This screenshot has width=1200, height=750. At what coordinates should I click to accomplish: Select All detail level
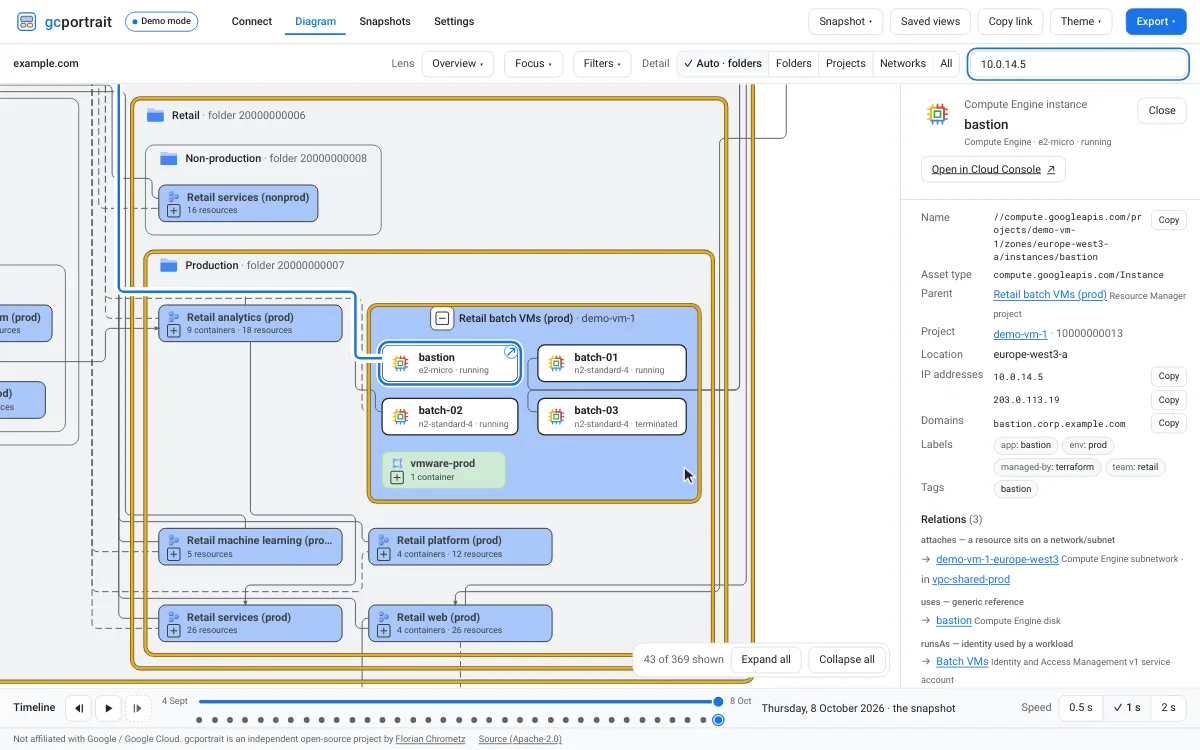[x=946, y=64]
